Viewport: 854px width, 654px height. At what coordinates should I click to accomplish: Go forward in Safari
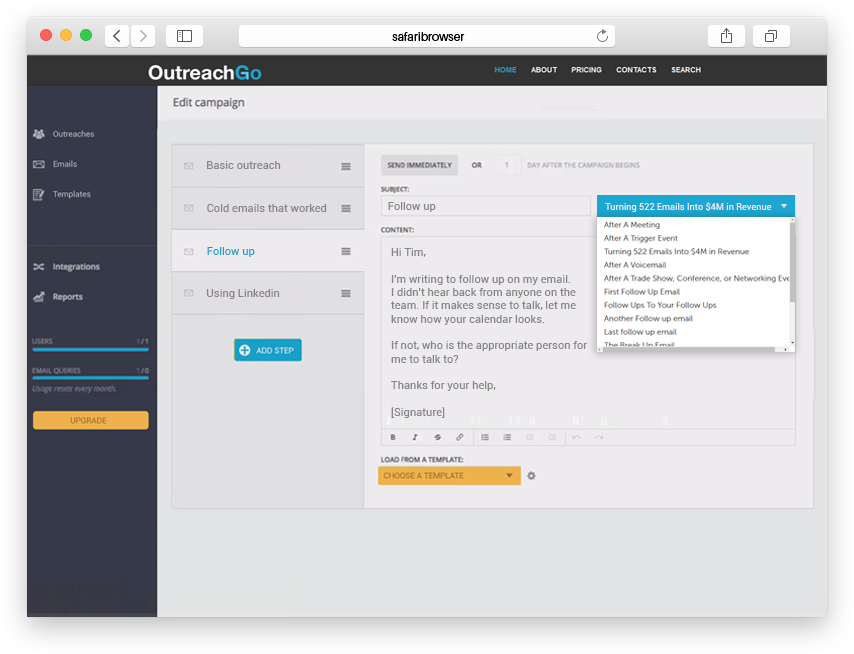pyautogui.click(x=143, y=36)
